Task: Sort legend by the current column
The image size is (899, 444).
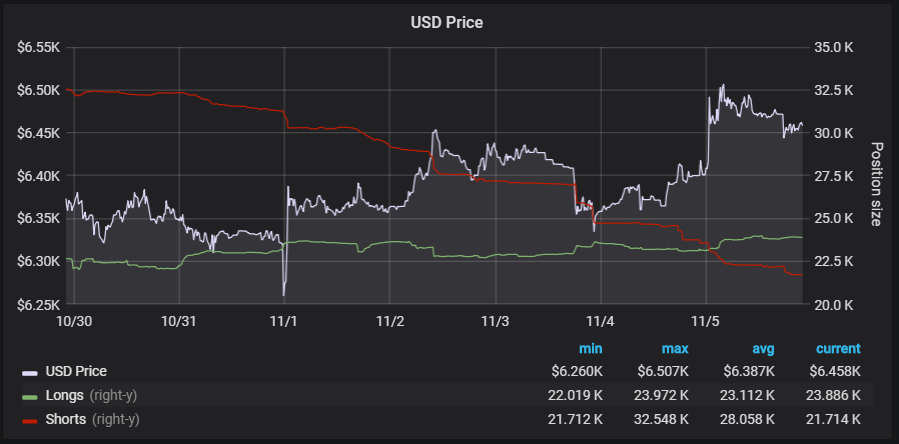Action: [838, 349]
